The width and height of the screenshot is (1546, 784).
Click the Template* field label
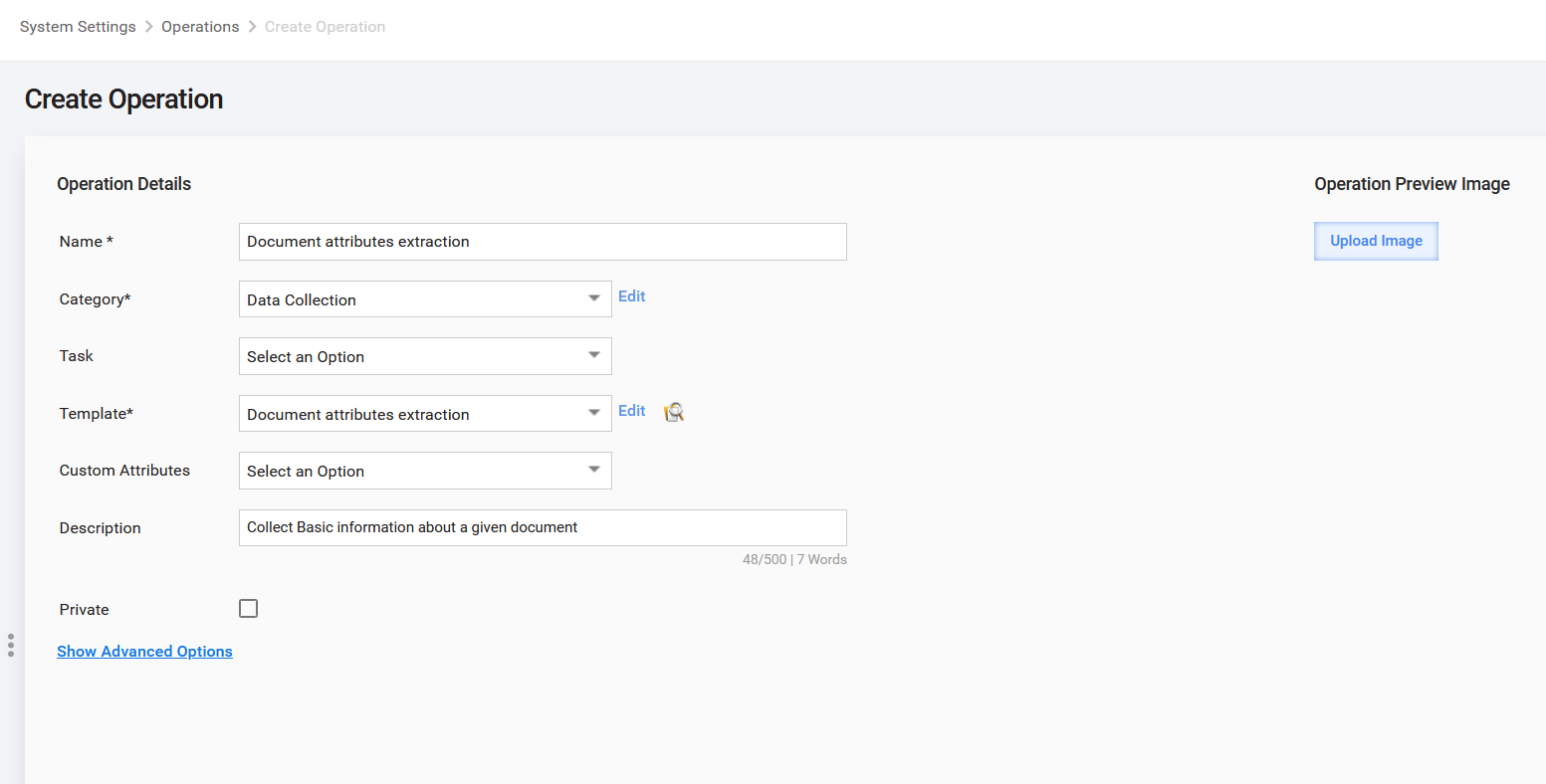[x=97, y=414]
